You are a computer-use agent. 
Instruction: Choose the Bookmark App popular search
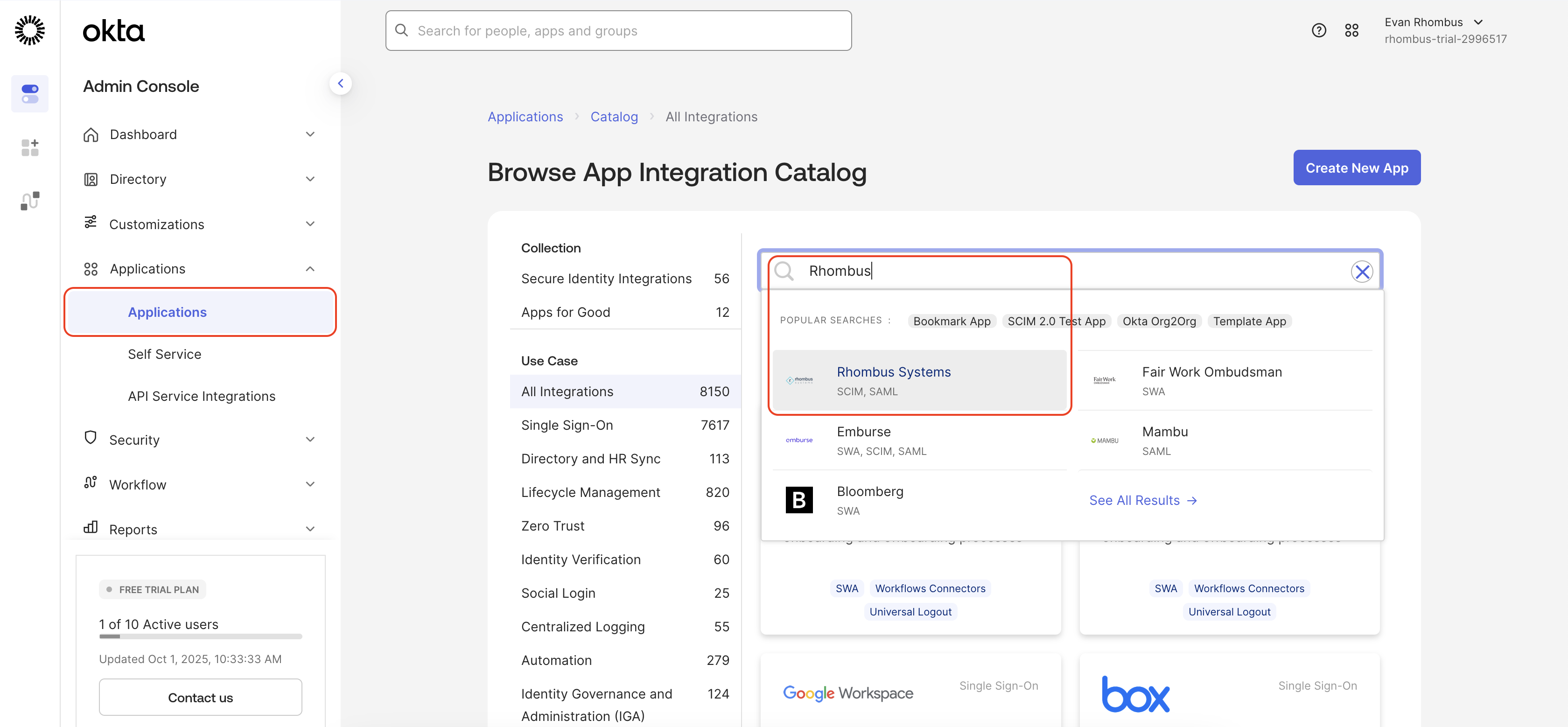pyautogui.click(x=952, y=322)
